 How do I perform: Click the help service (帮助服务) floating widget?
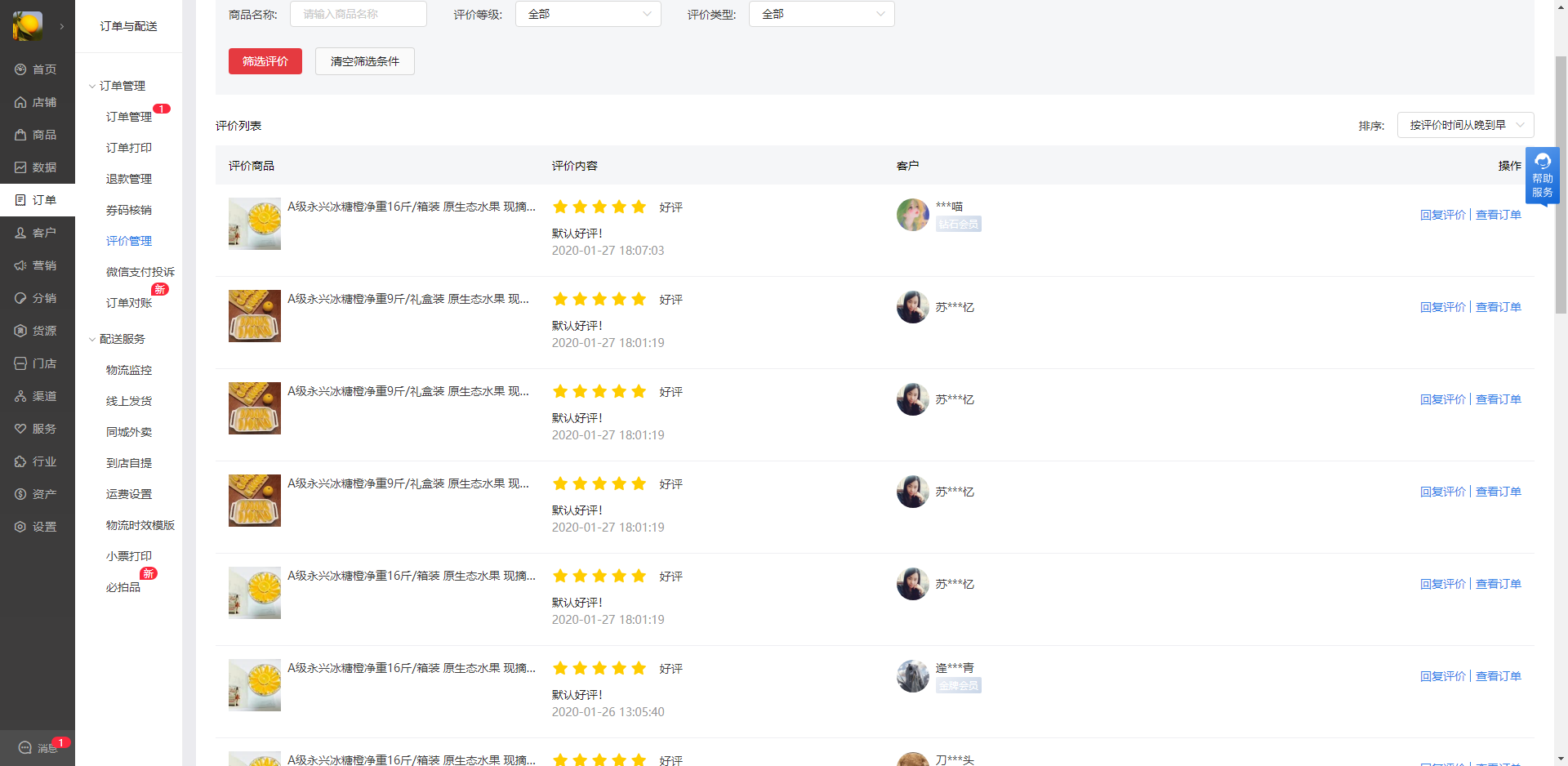[1542, 176]
